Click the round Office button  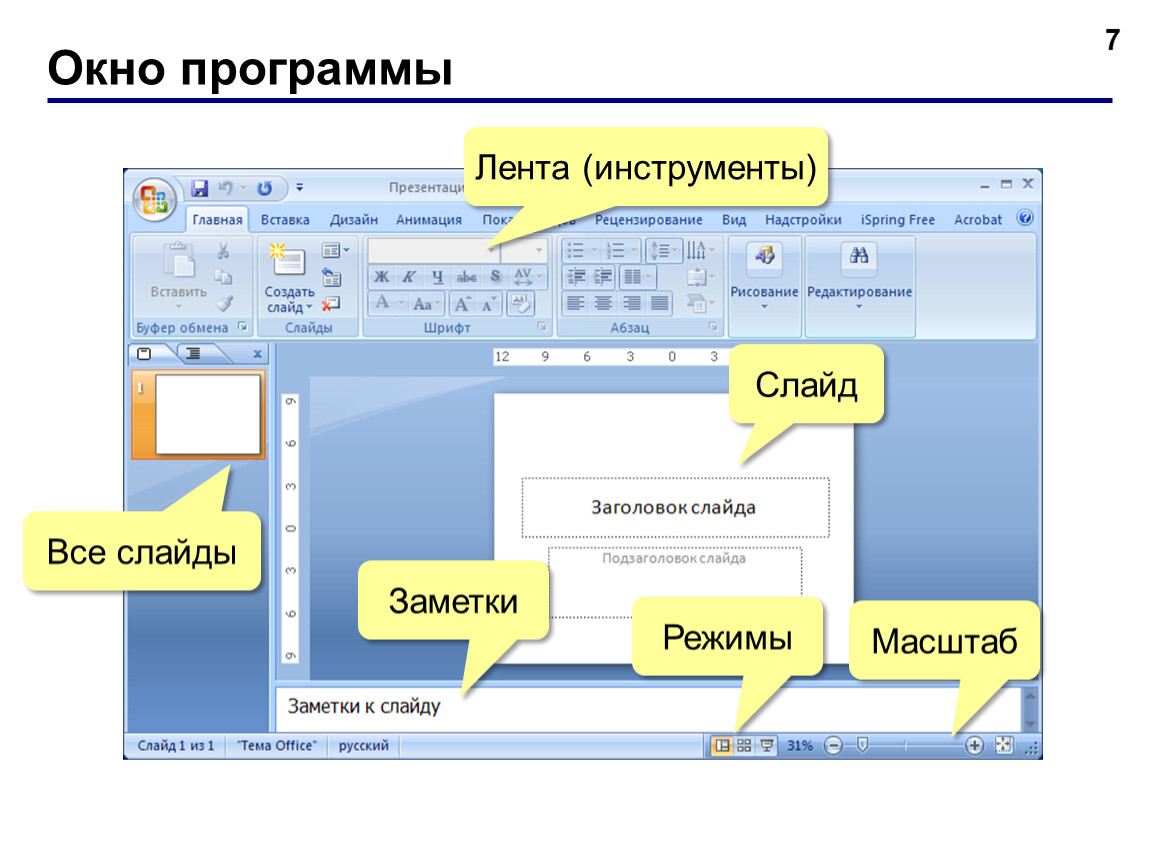(x=154, y=199)
